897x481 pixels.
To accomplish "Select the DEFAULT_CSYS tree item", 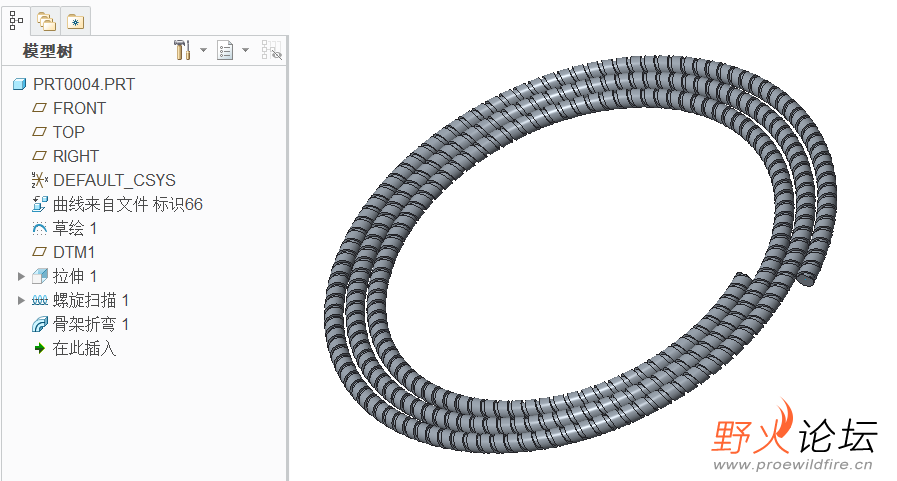I will (x=114, y=180).
